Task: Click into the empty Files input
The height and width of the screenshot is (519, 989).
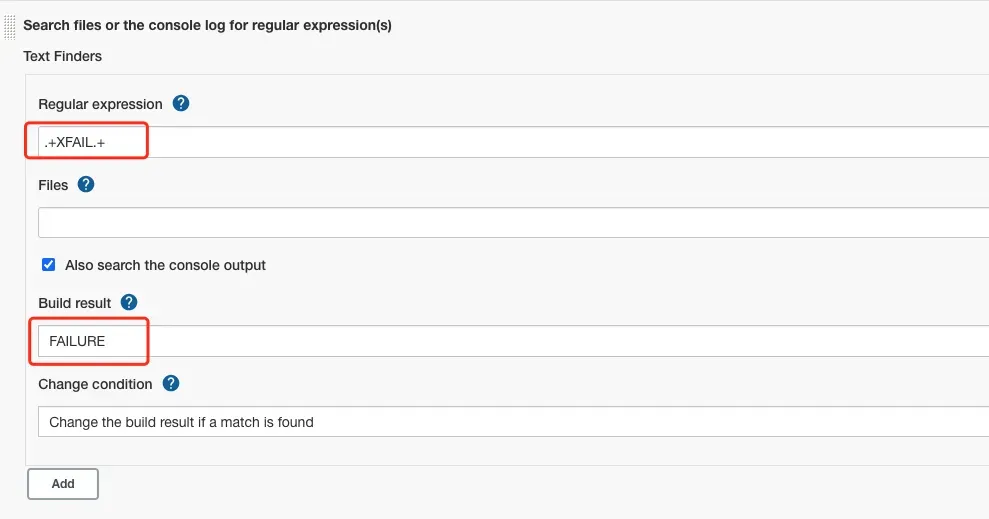Action: pos(513,223)
